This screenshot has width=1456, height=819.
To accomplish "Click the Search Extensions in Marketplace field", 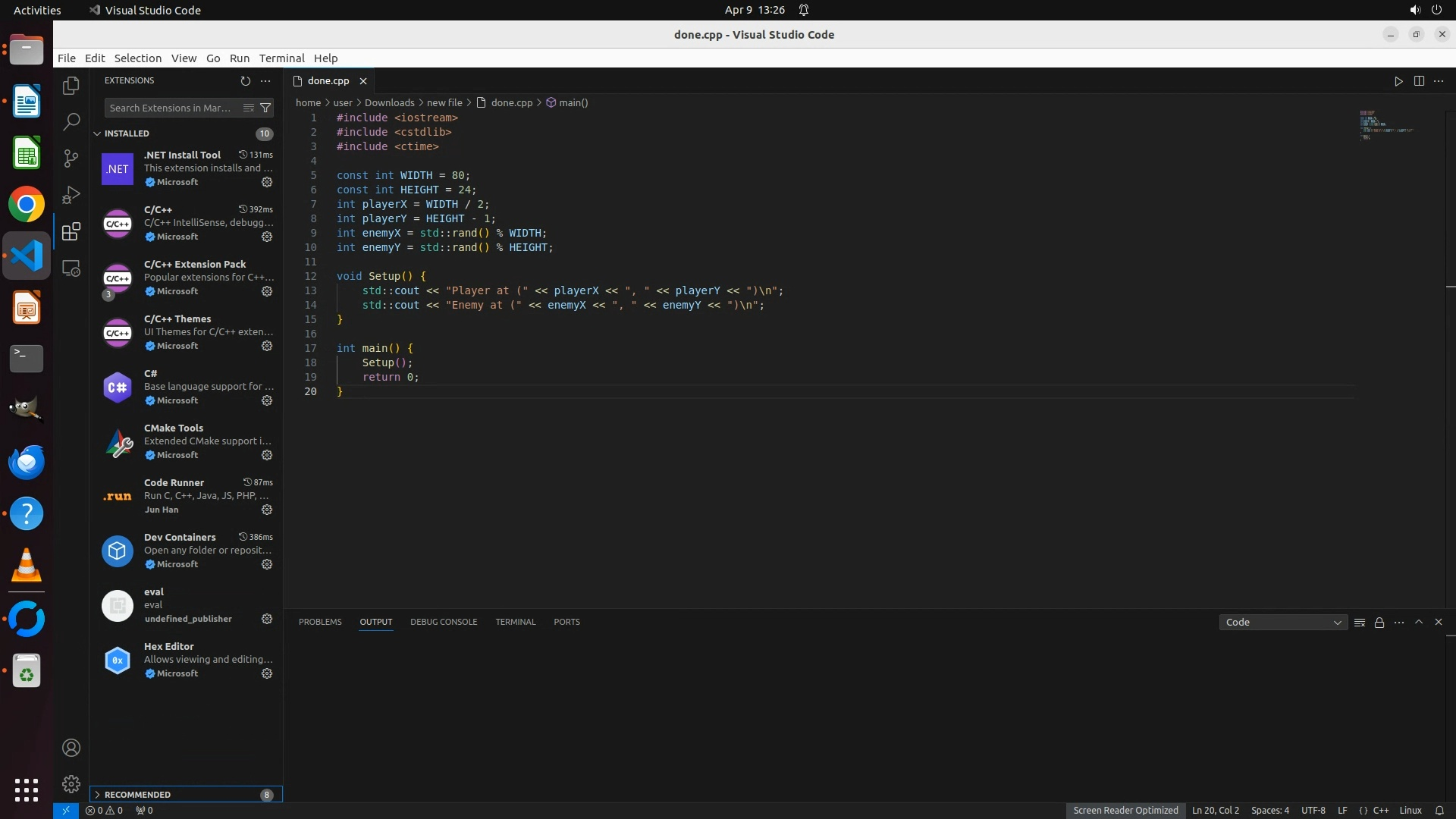I will tap(171, 108).
